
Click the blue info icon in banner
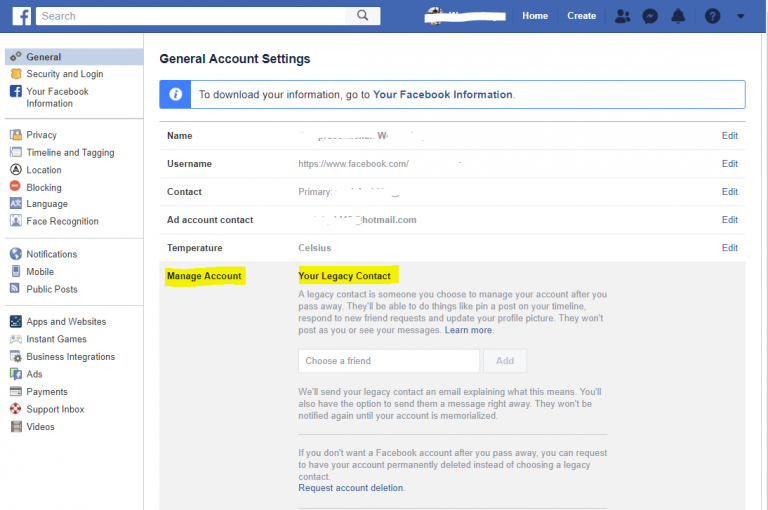pyautogui.click(x=175, y=94)
